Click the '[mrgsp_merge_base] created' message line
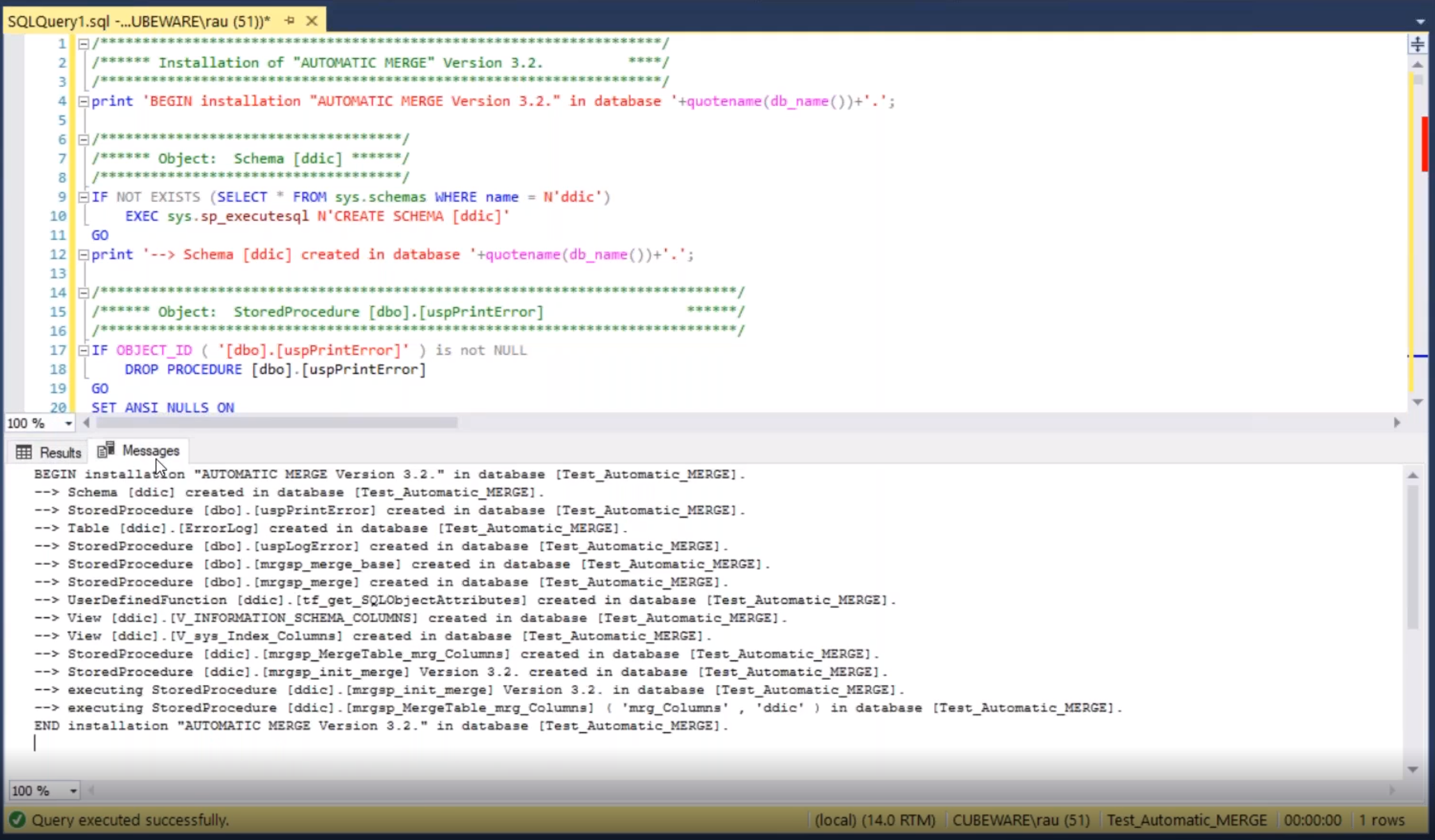Viewport: 1435px width, 840px height. 402,564
